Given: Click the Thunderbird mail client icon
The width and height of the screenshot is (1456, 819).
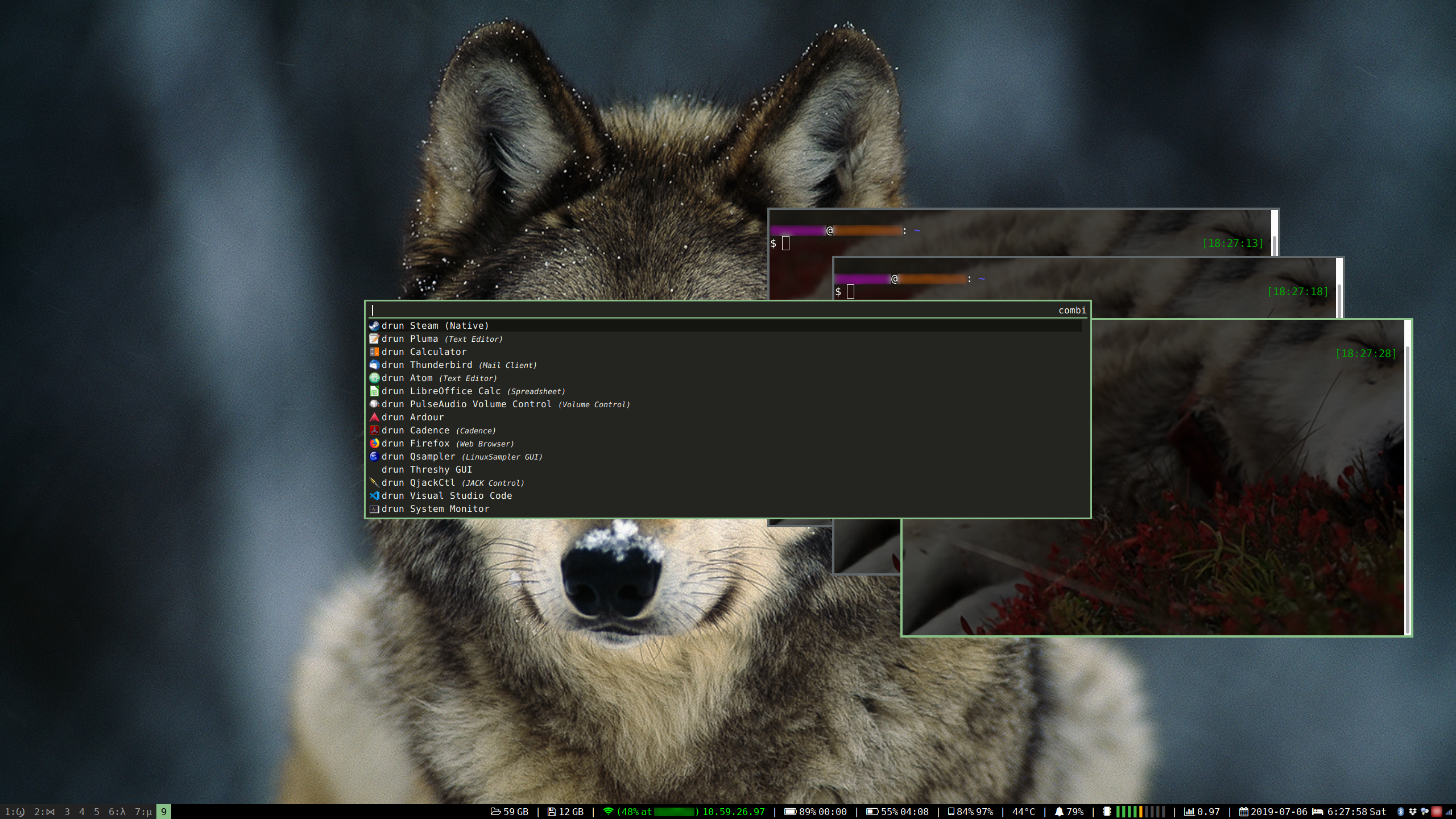Looking at the screenshot, I should coord(374,365).
